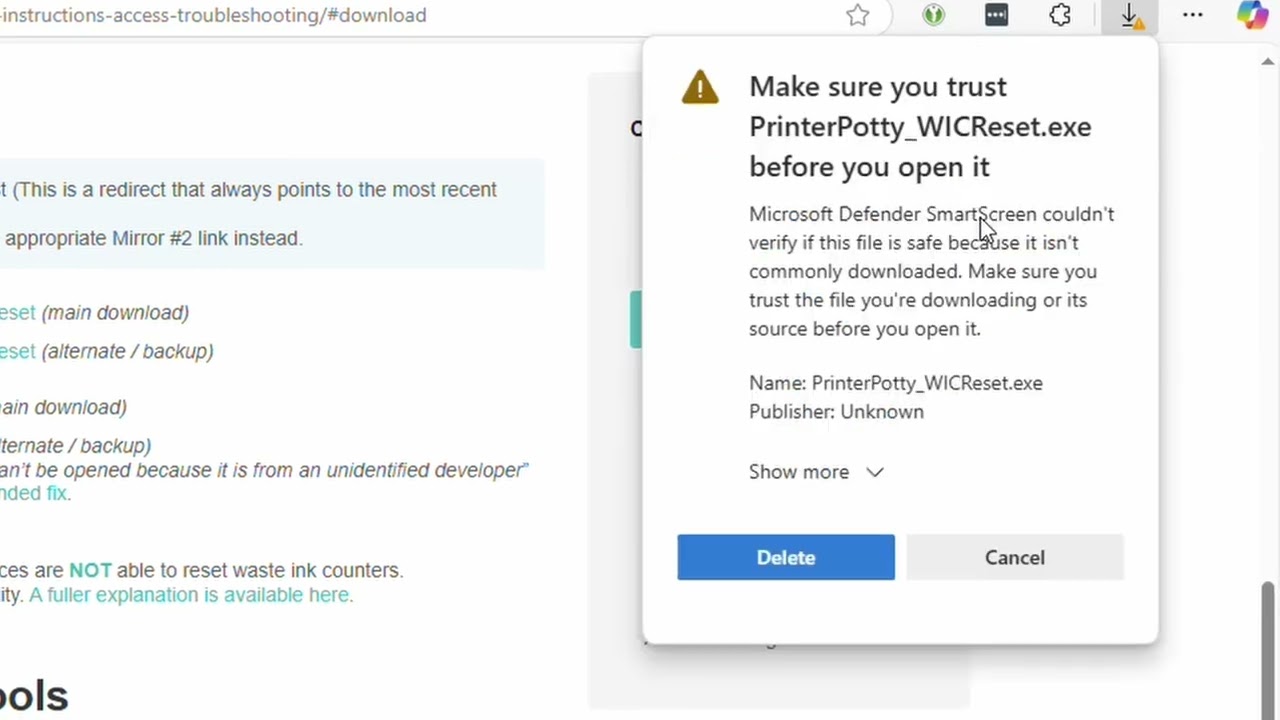The width and height of the screenshot is (1280, 720).
Task: Follow the teal link ending in "fix."
Action: 35,493
